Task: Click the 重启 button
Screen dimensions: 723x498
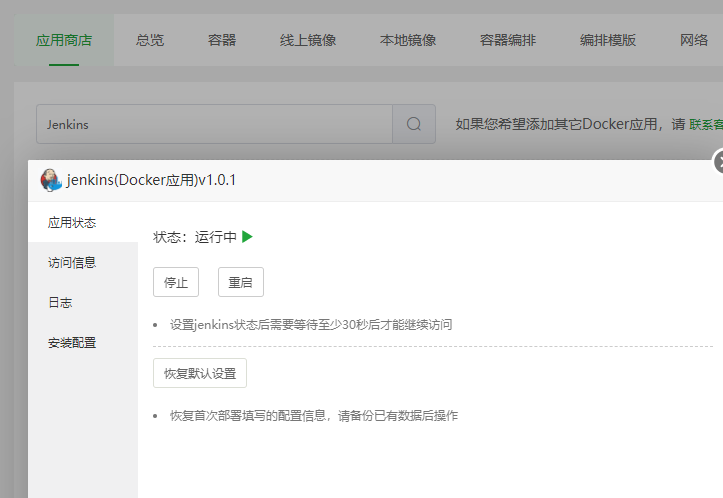Action: pyautogui.click(x=241, y=282)
